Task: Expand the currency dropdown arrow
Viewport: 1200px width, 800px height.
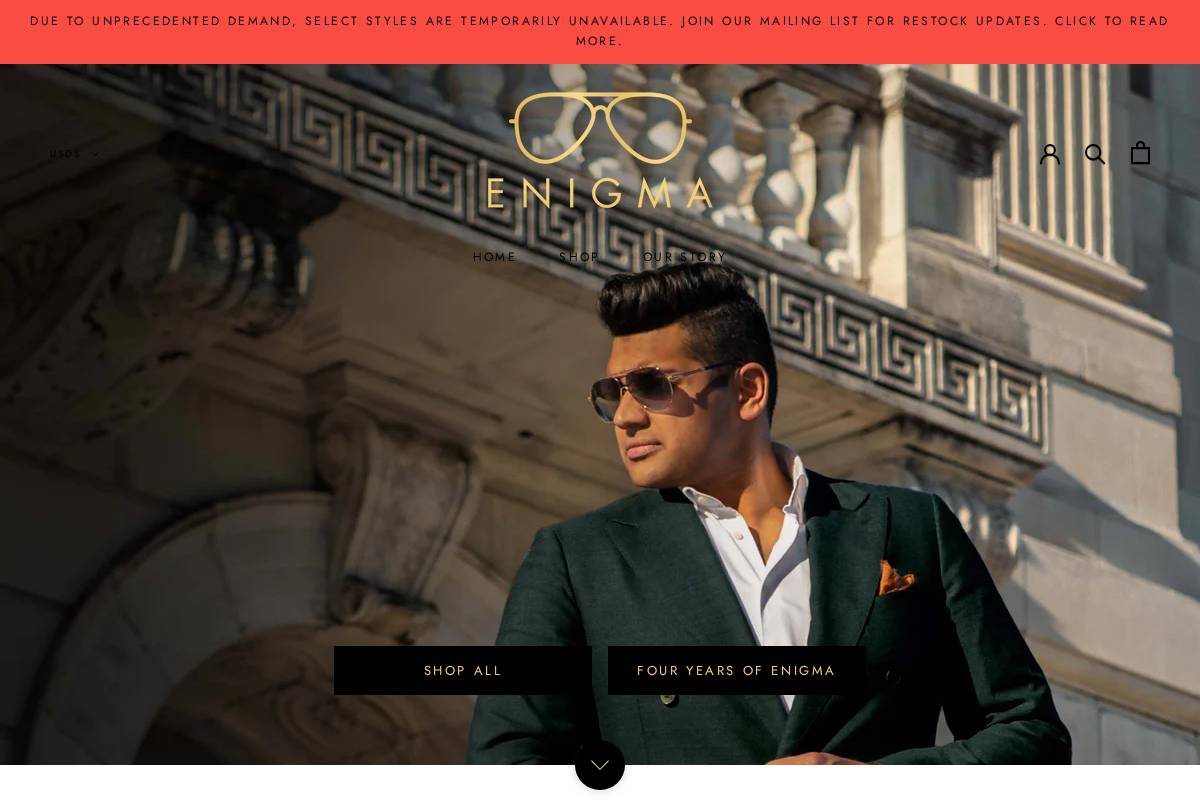Action: click(95, 154)
